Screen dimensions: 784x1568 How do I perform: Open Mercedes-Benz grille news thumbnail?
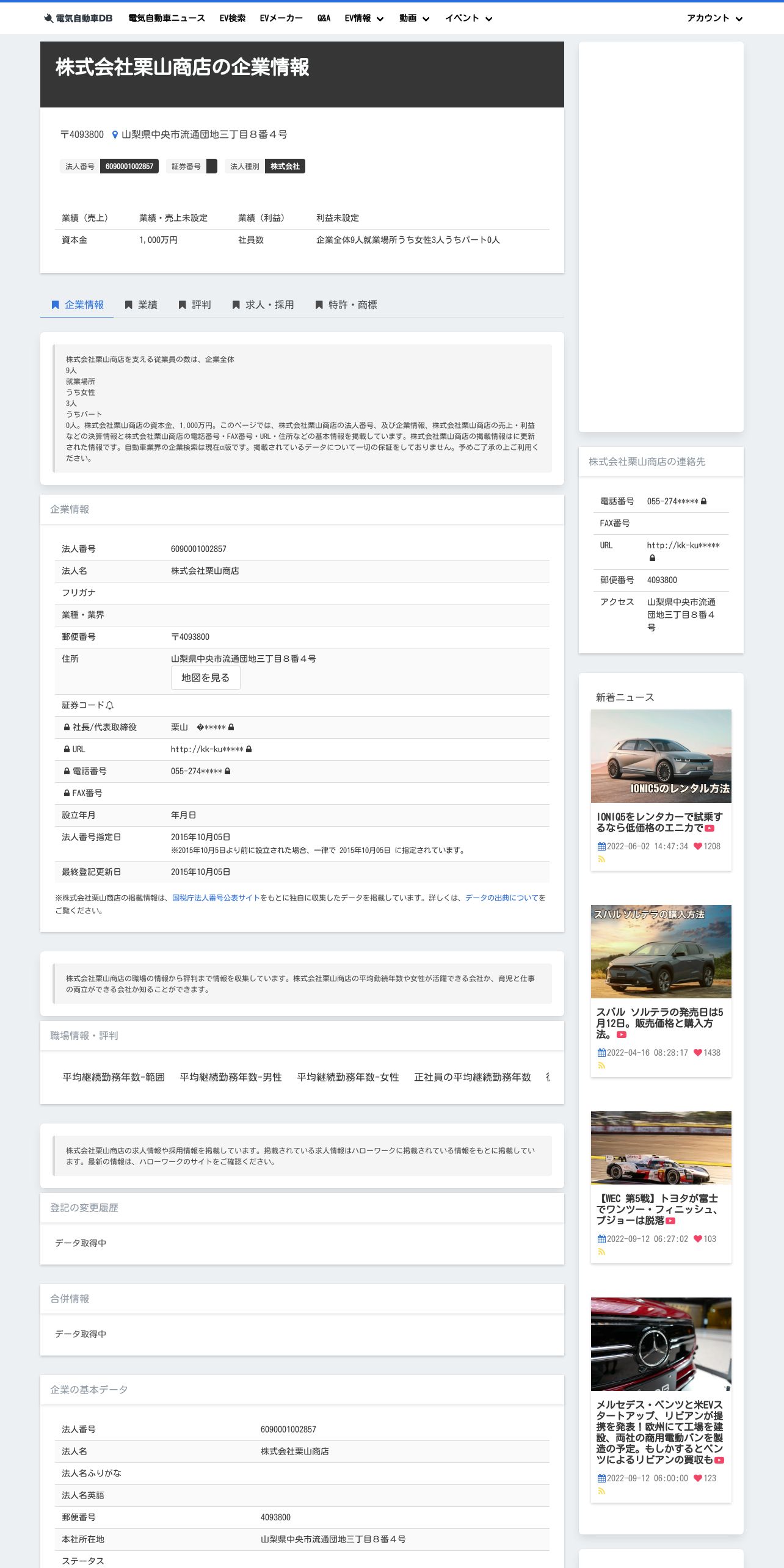[x=661, y=1344]
